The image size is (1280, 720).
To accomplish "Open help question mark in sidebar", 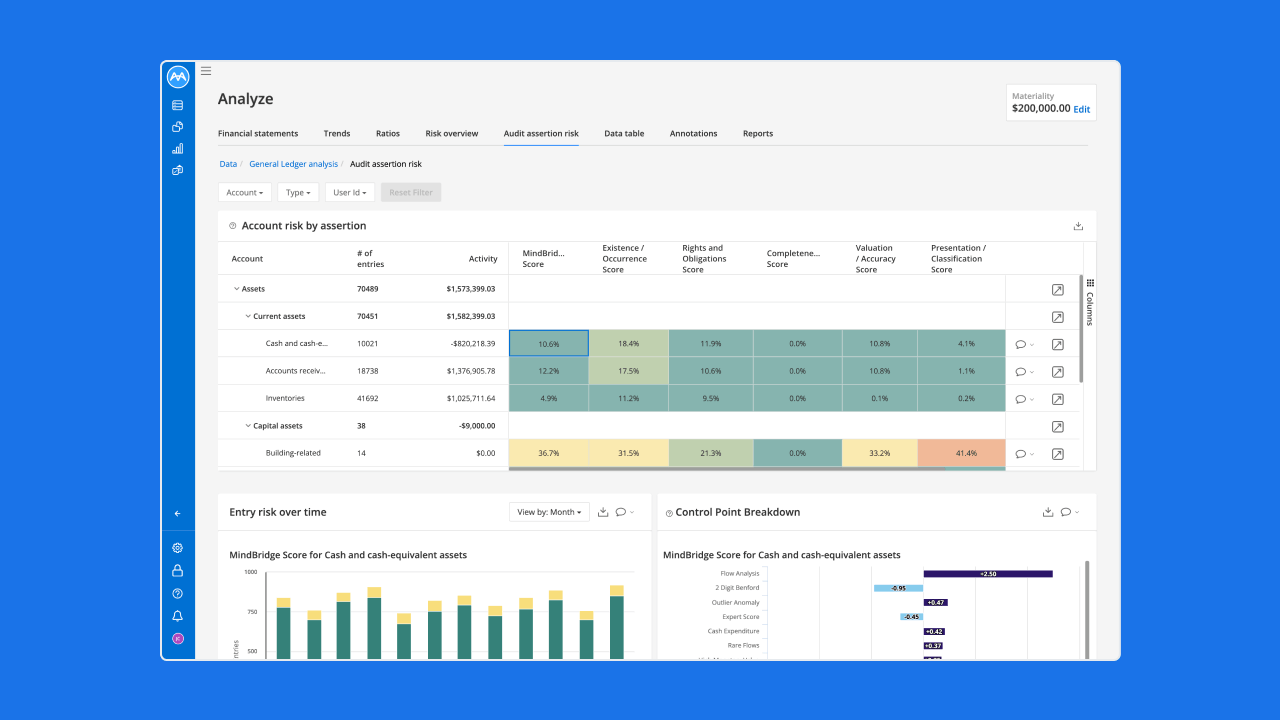I will tap(178, 594).
